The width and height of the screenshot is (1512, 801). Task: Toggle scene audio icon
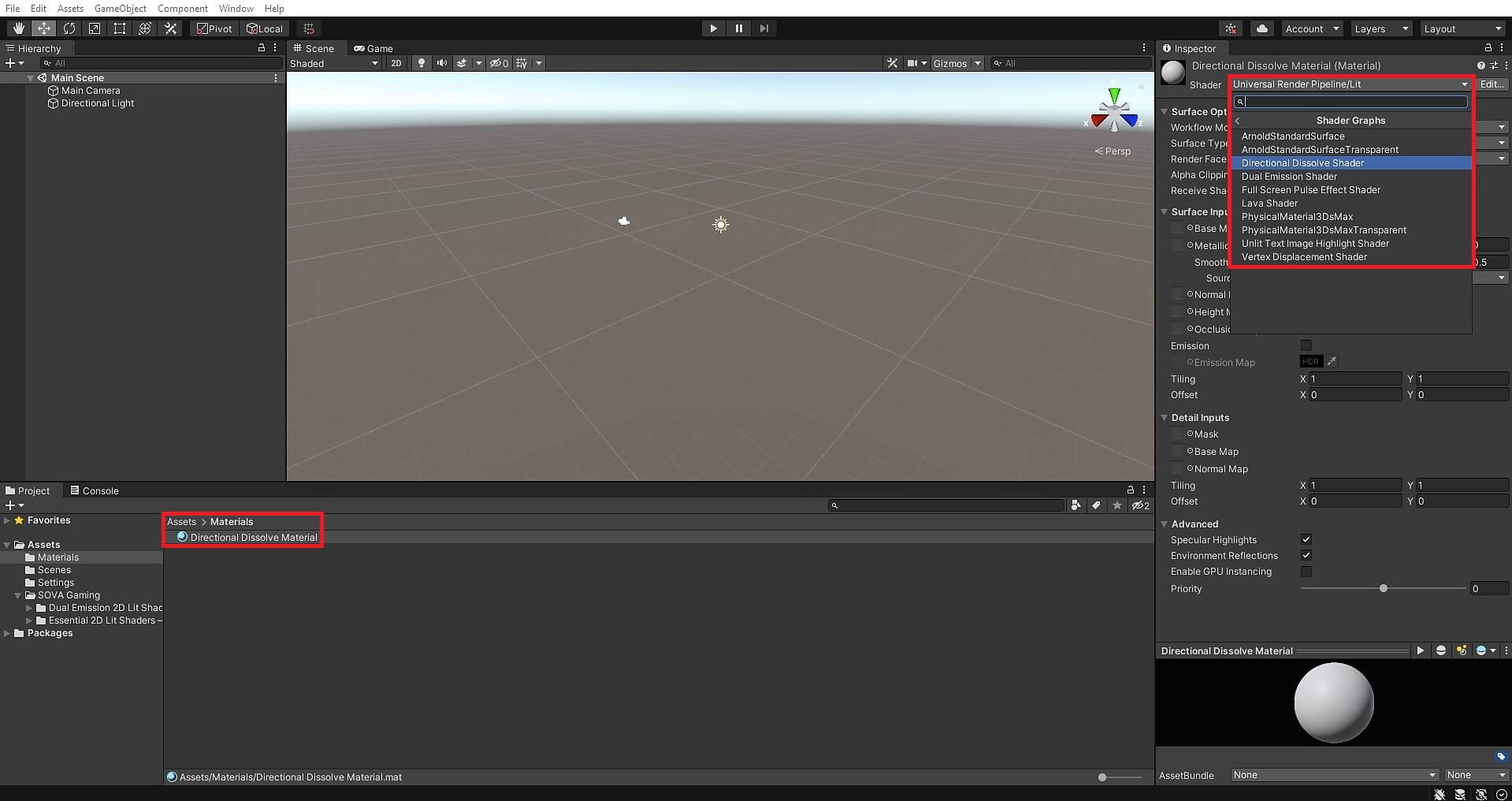point(441,63)
